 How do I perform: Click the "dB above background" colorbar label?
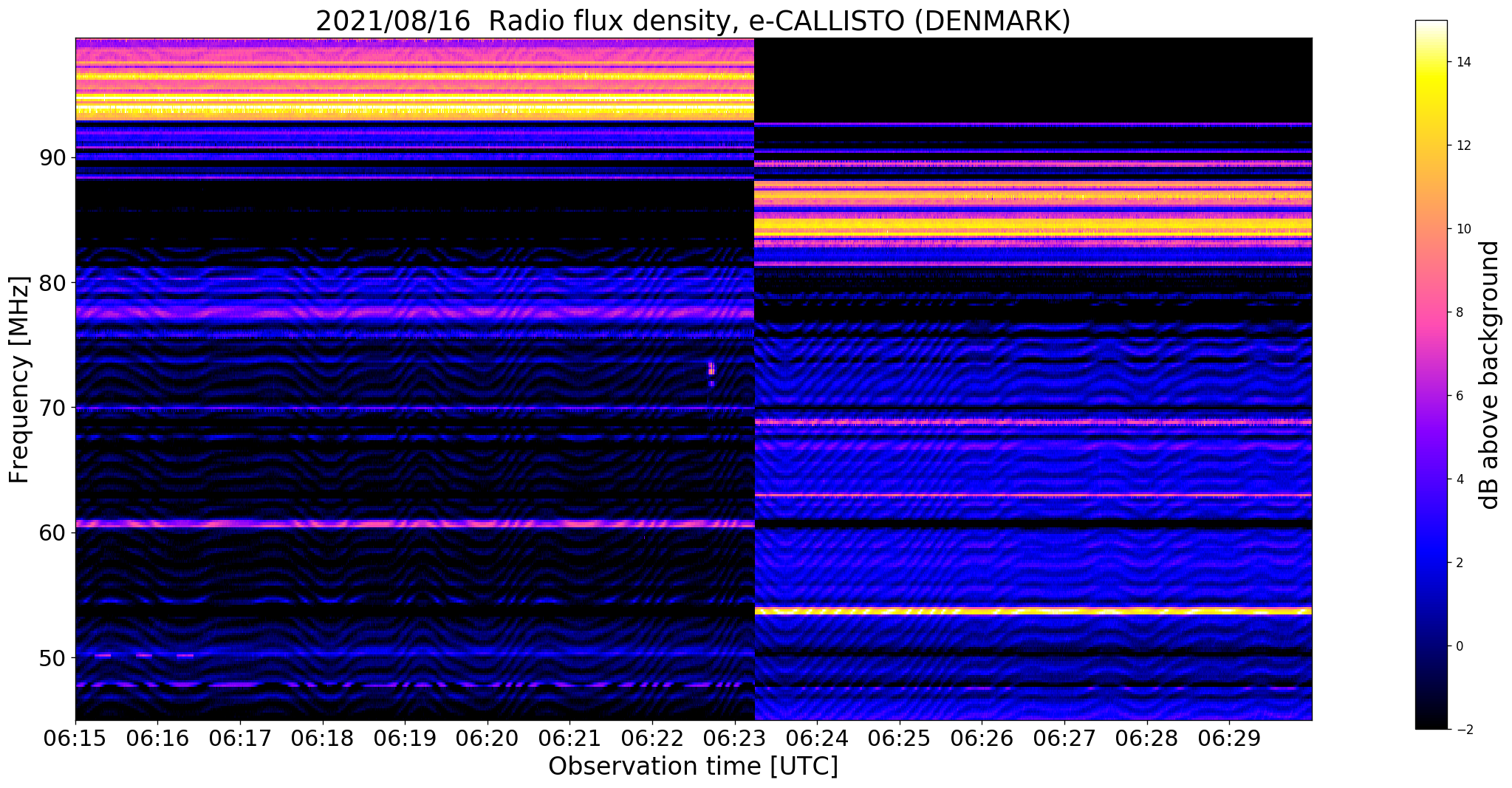click(1490, 374)
